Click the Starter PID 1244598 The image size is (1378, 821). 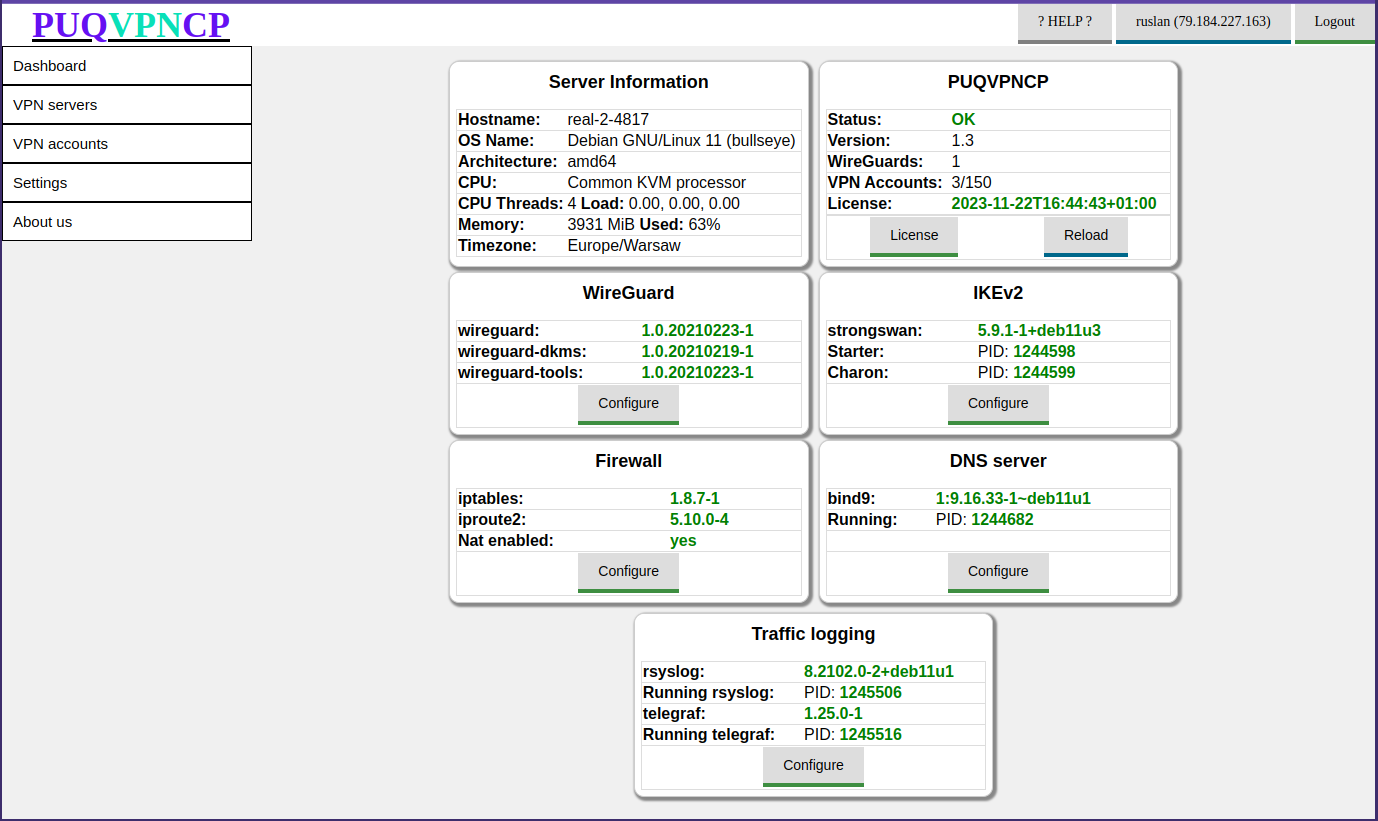pos(1044,352)
